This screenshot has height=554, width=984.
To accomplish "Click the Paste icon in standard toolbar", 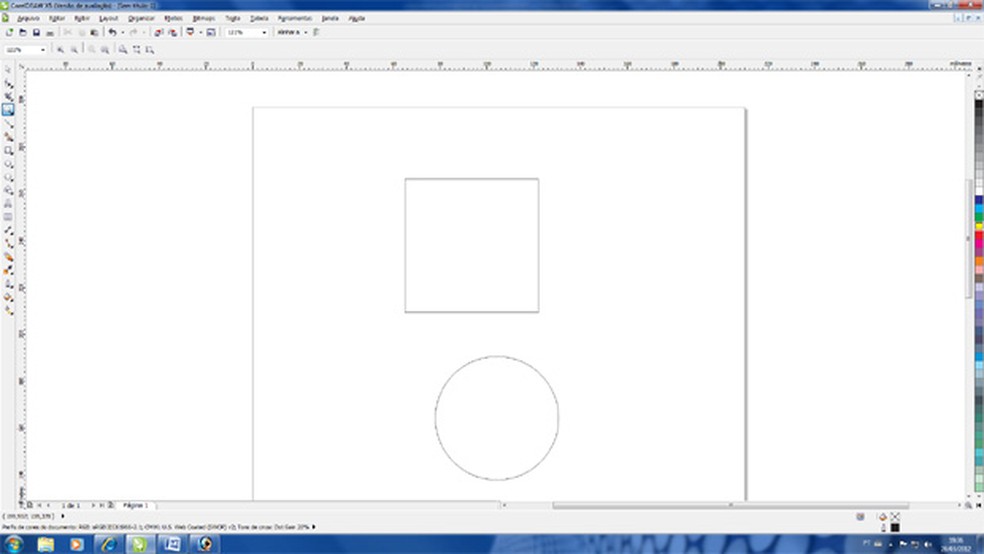I will point(95,32).
